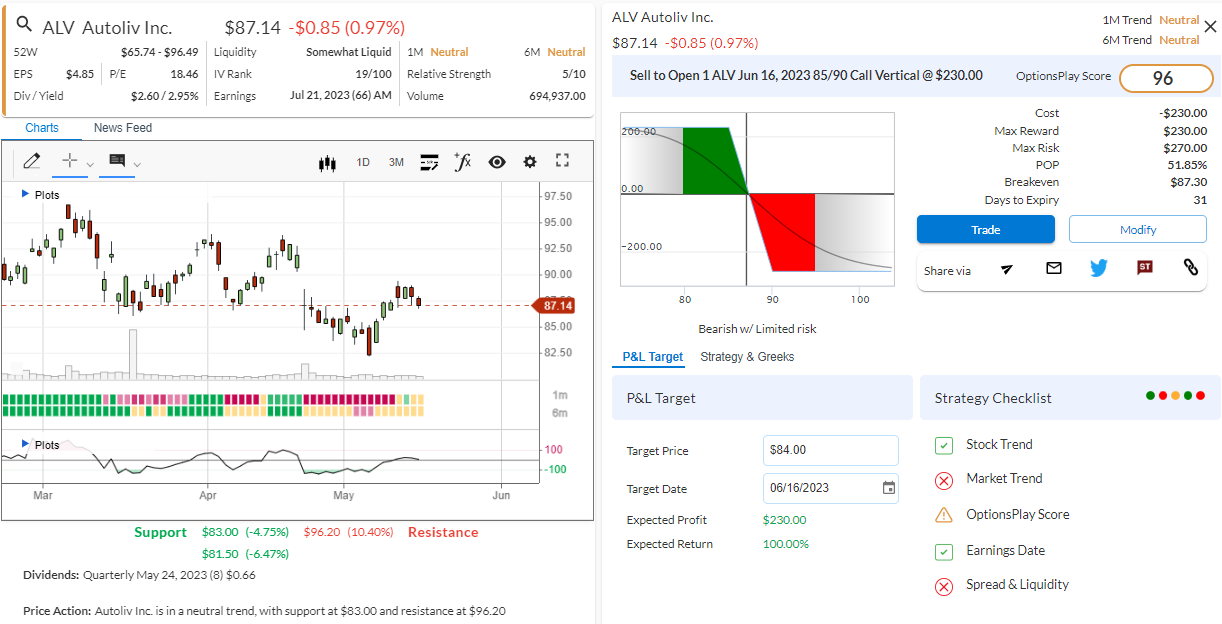The width and height of the screenshot is (1222, 624).
Task: Expand chart to fullscreen
Action: pyautogui.click(x=562, y=161)
